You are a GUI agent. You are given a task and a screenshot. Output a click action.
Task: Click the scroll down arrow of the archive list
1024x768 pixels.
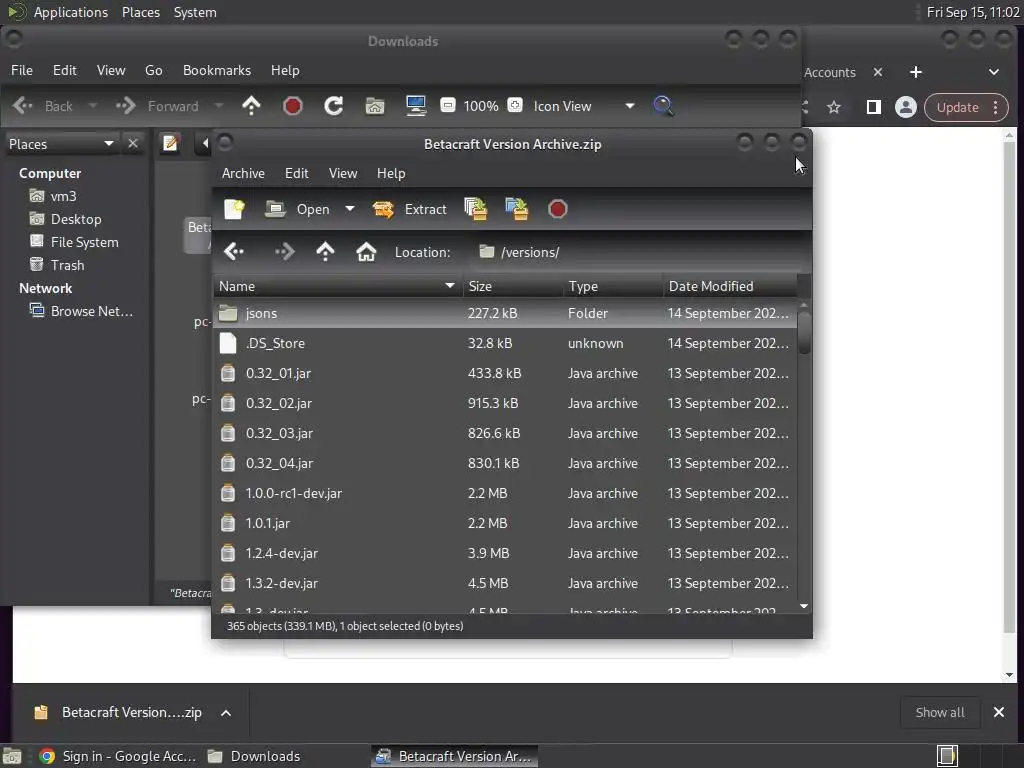[x=804, y=607]
